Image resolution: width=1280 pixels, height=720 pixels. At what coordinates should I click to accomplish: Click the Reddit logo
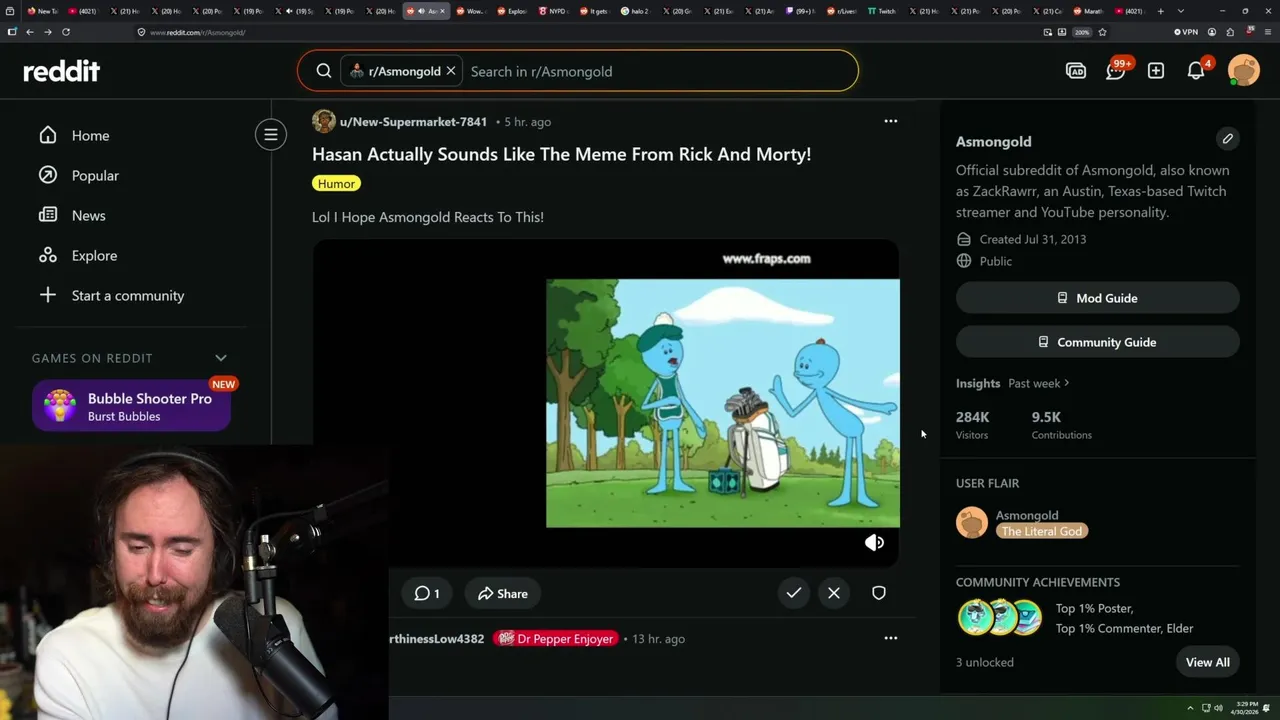[61, 71]
